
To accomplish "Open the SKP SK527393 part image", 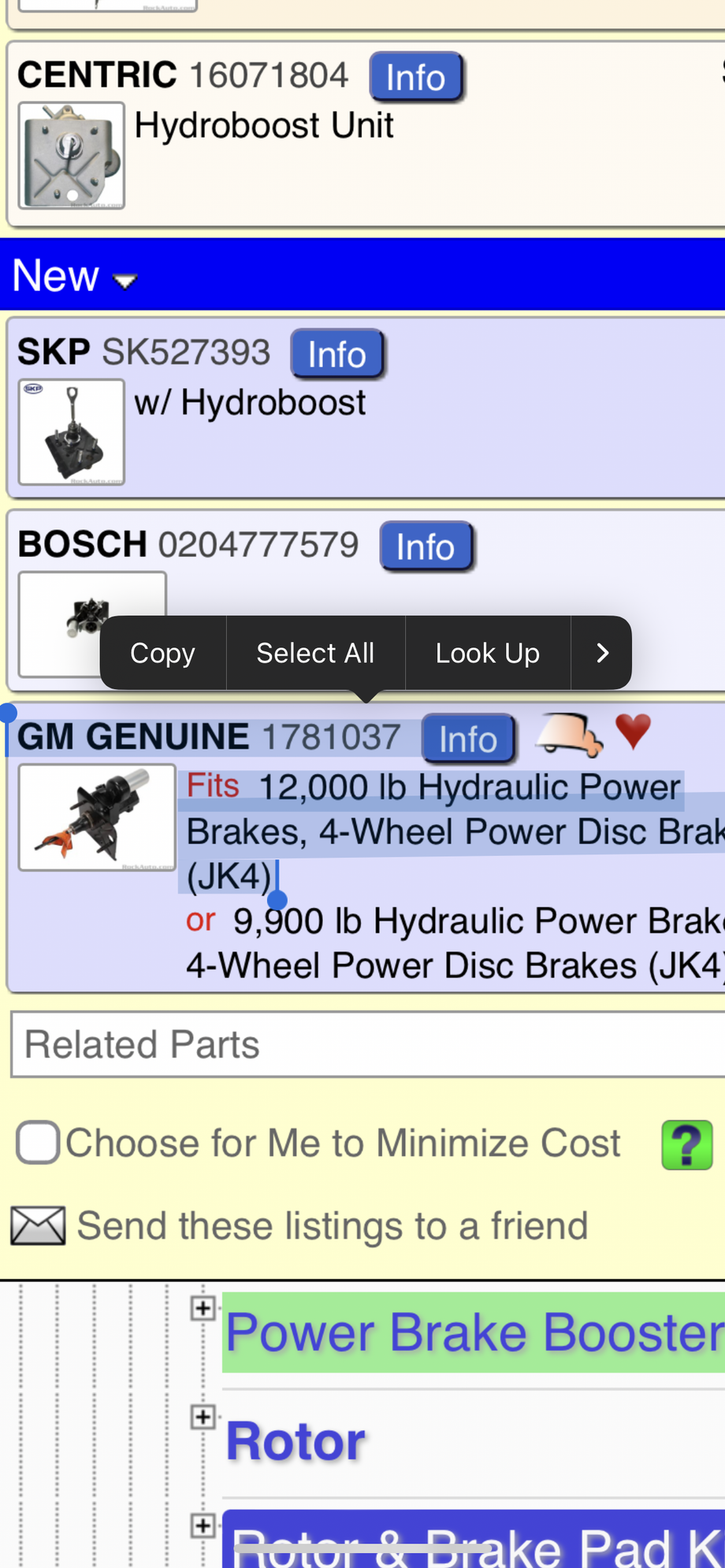I will [71, 432].
